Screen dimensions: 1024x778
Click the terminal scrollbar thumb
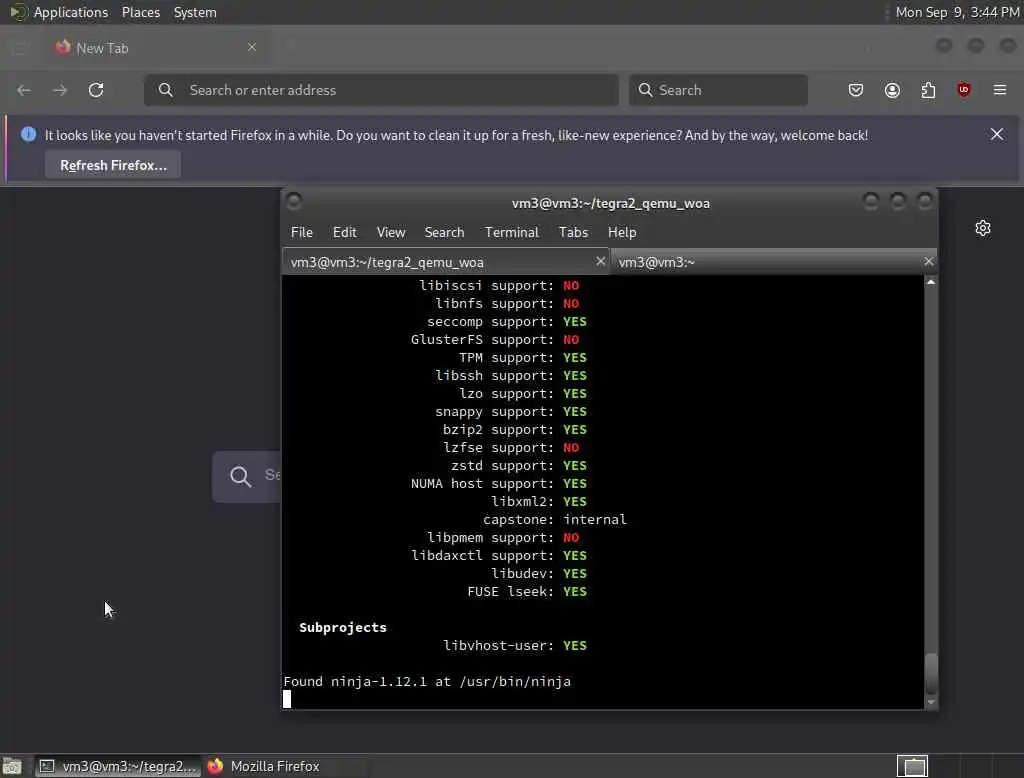[931, 674]
